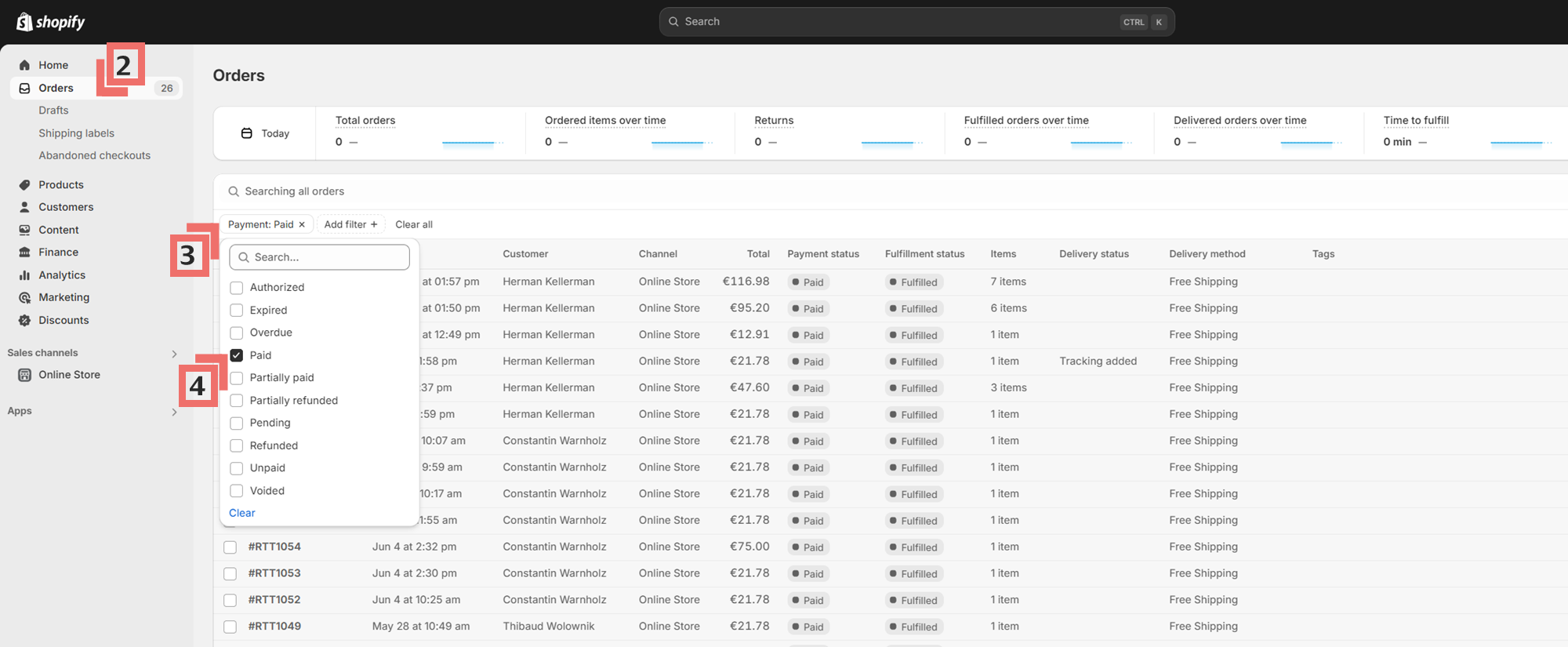Image resolution: width=1568 pixels, height=647 pixels.
Task: Click the Shopify logo icon
Action: point(24,21)
